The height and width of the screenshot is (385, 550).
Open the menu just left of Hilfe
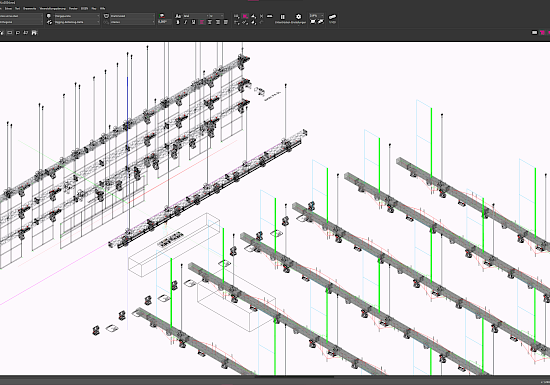pyautogui.click(x=94, y=8)
